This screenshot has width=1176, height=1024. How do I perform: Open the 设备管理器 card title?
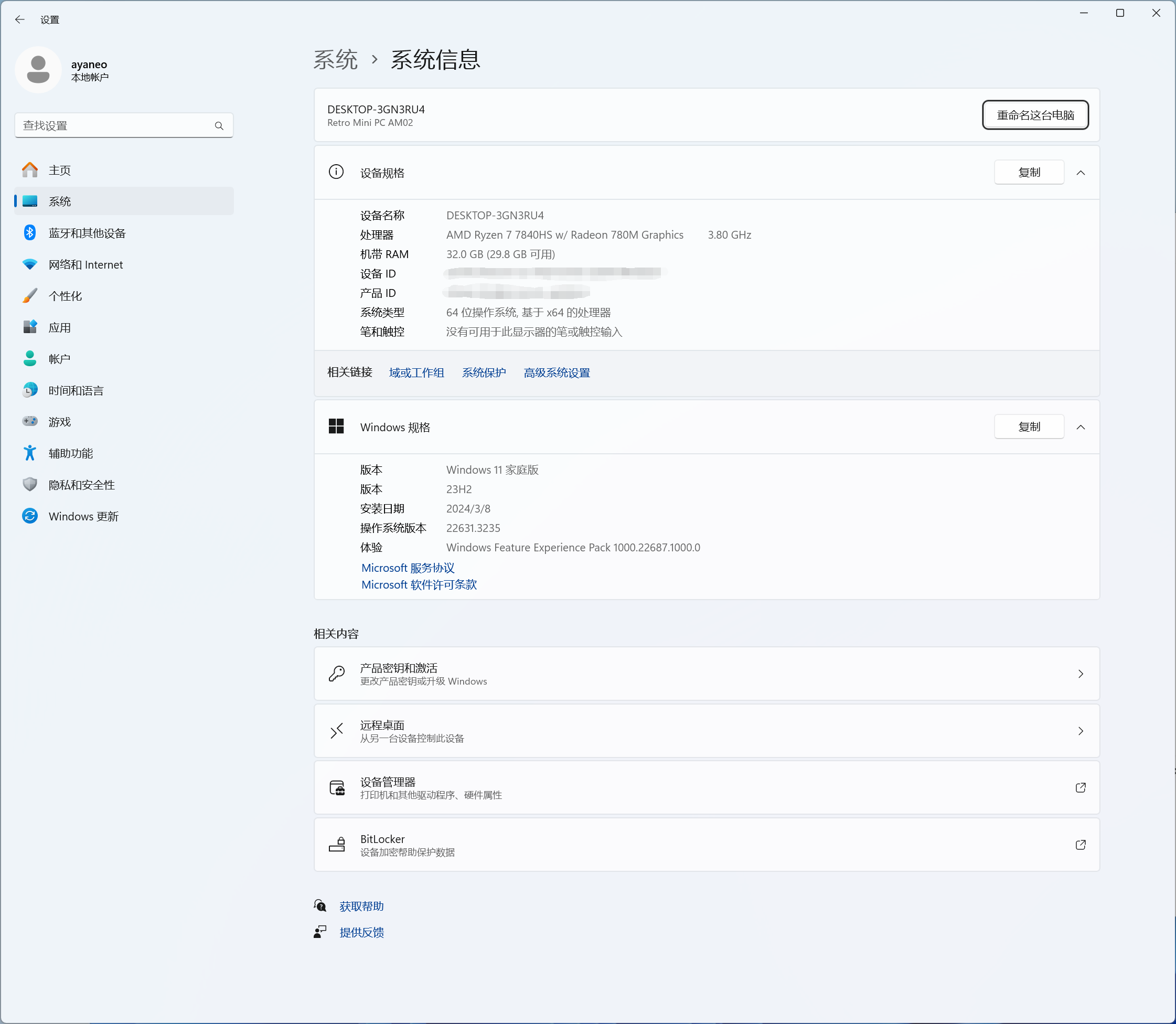pos(388,782)
